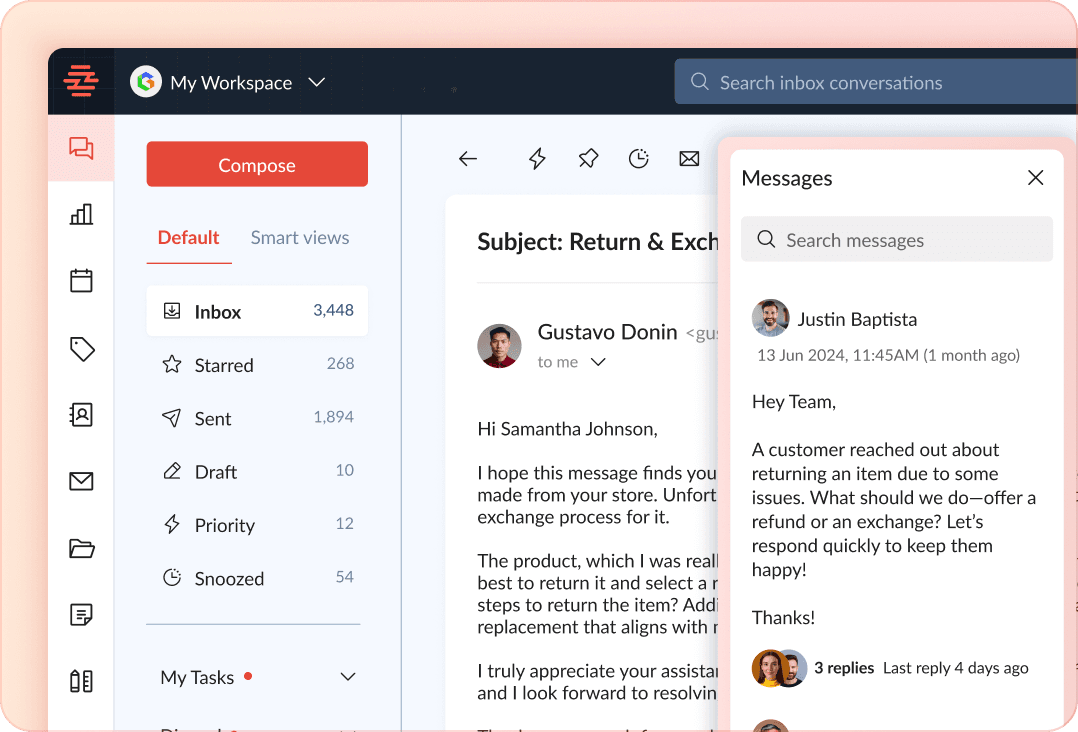This screenshot has width=1078, height=732.
Task: Open the 3 replies thread link
Action: tap(844, 668)
